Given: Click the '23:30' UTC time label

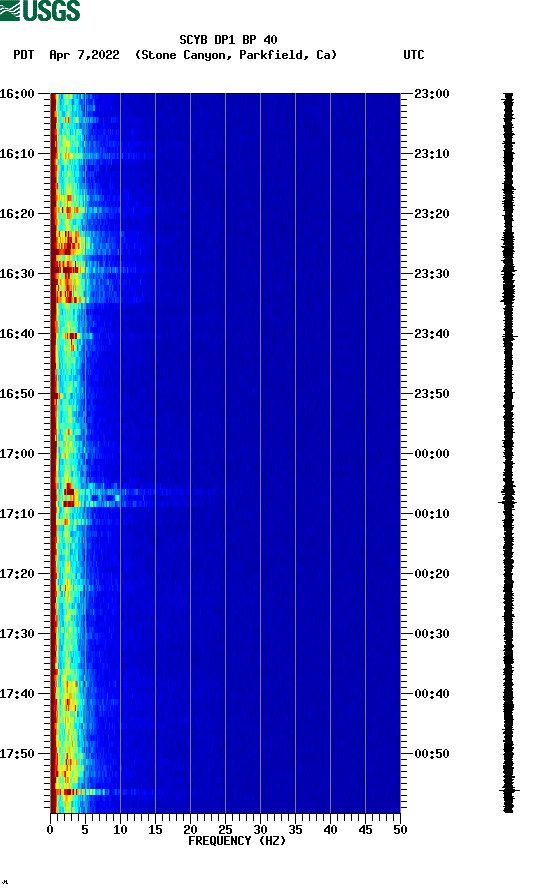Looking at the screenshot, I should click(432, 273).
